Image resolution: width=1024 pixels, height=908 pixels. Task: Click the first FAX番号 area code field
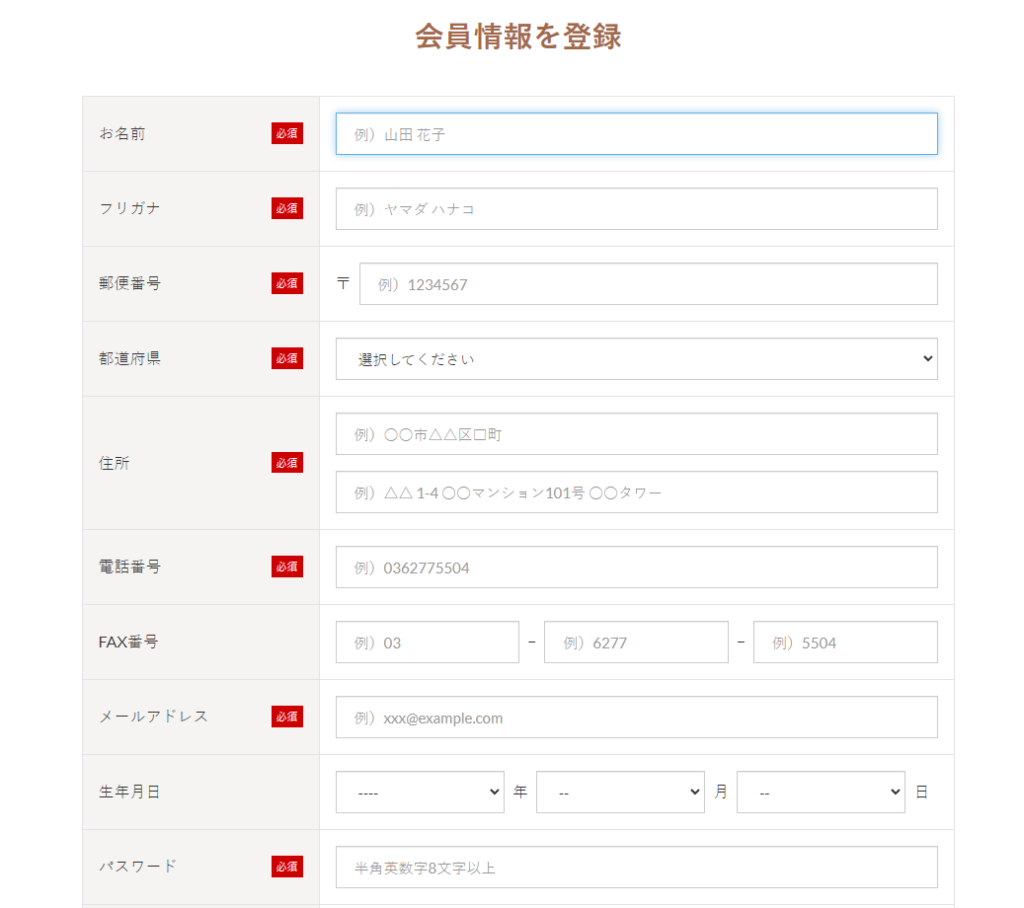pyautogui.click(x=427, y=642)
